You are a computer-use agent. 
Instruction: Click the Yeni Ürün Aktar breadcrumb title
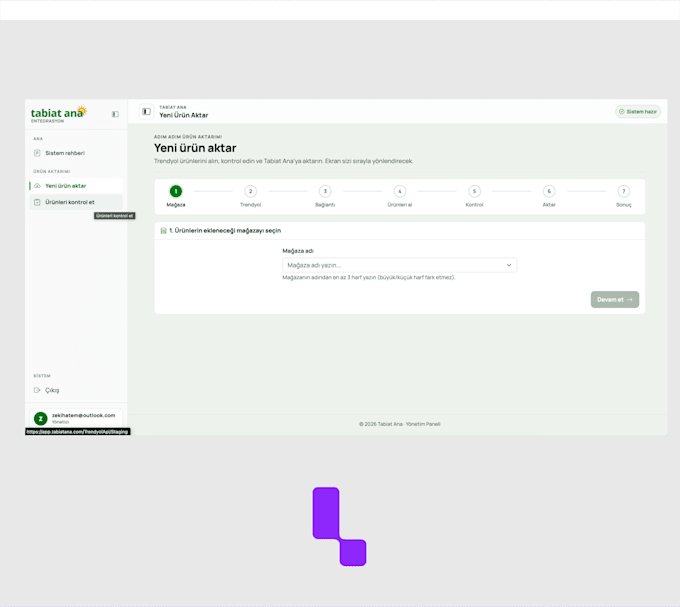[183, 115]
